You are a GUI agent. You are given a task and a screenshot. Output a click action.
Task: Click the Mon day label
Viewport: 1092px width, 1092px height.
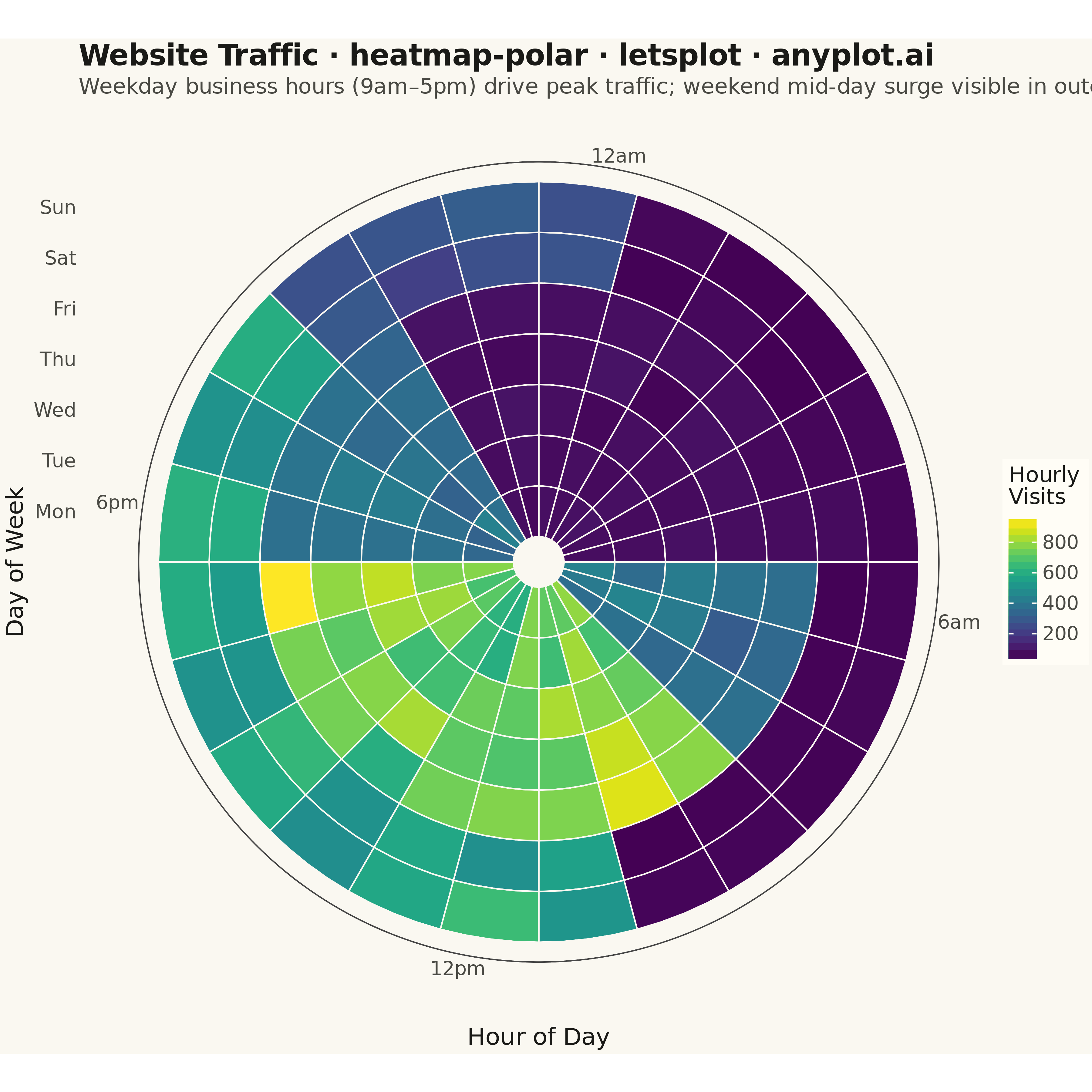[56, 512]
